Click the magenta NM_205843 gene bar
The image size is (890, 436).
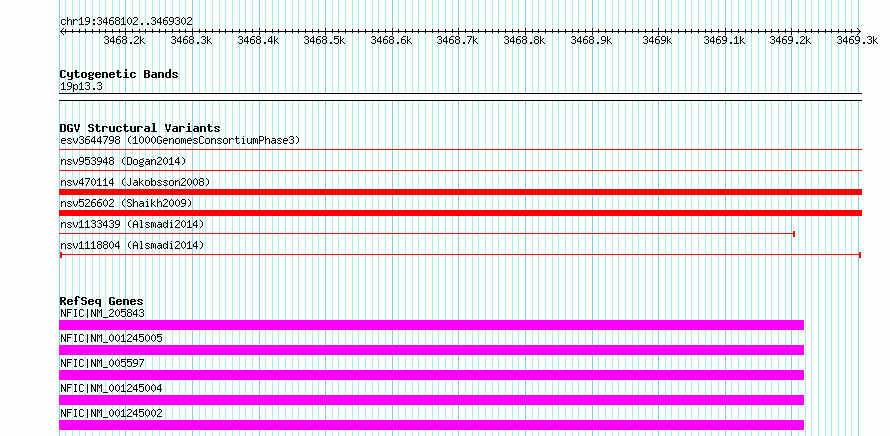[431, 325]
